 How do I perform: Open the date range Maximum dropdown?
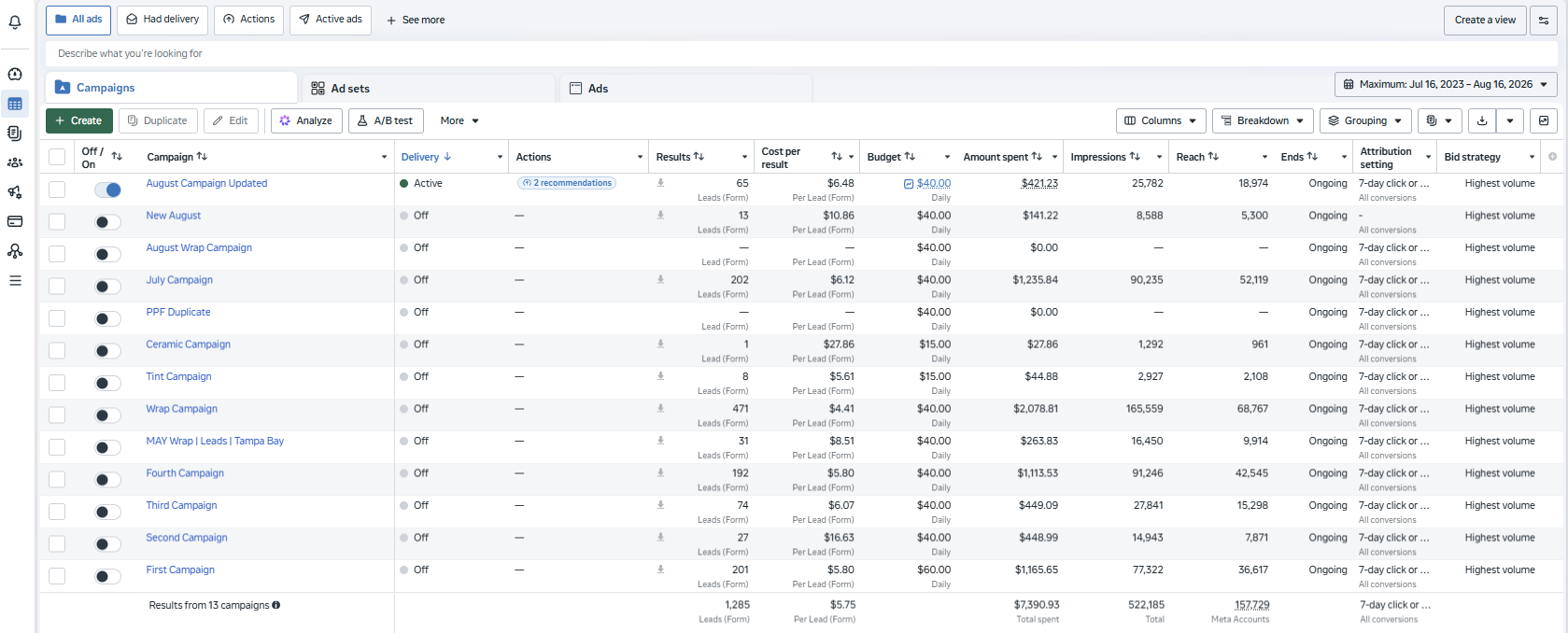(1446, 84)
